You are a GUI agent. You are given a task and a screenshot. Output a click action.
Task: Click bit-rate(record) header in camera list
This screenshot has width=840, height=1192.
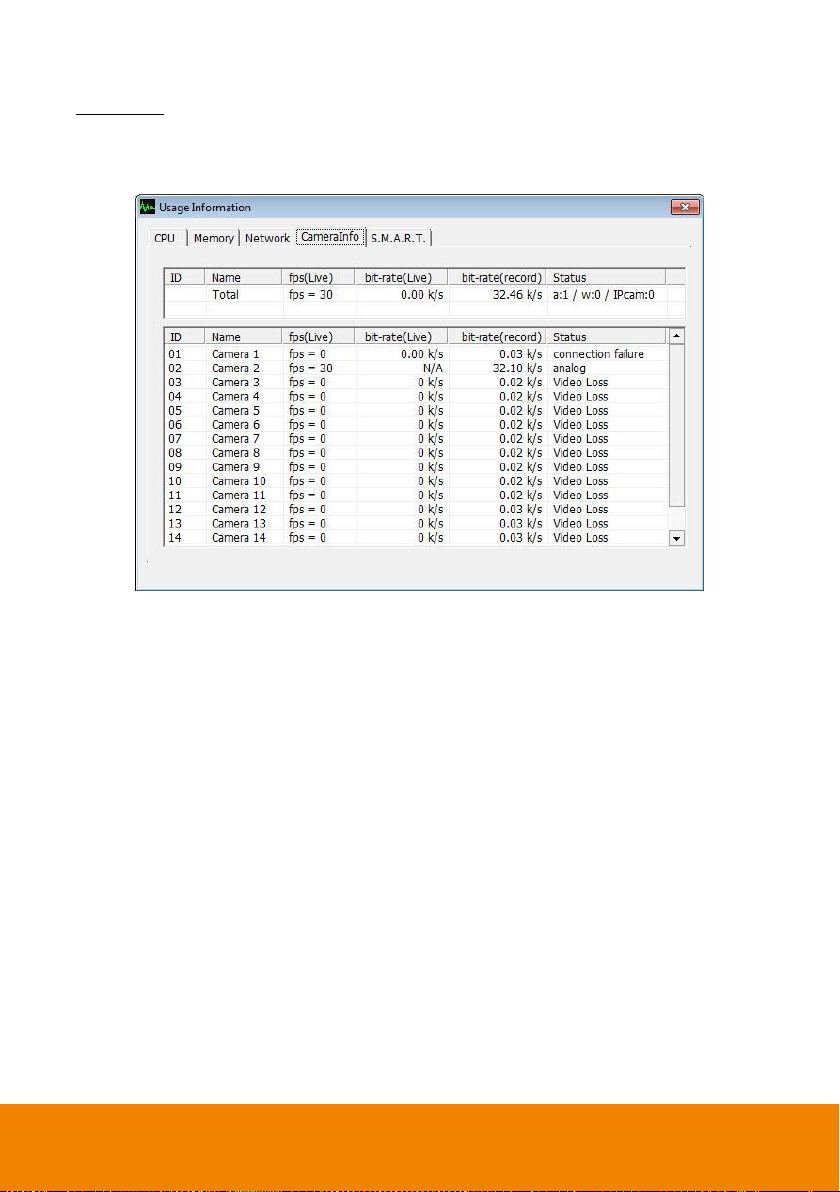[x=498, y=337]
